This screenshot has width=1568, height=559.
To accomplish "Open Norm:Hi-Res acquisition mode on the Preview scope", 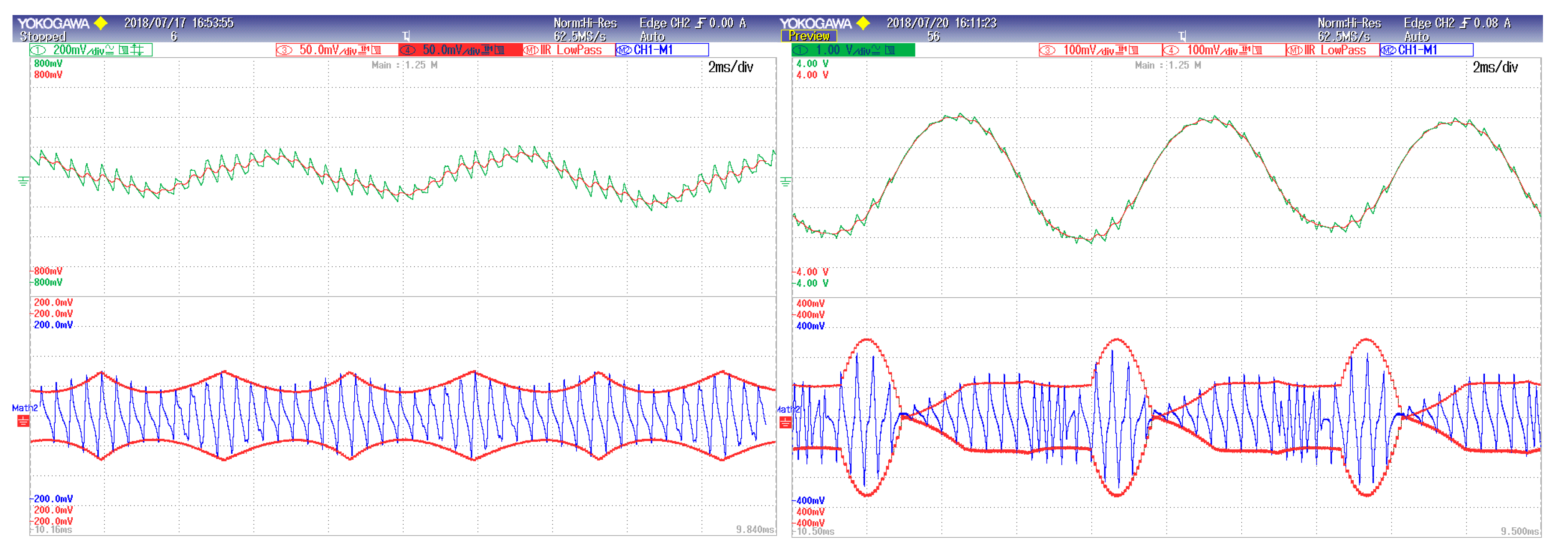I will coord(1349,23).
